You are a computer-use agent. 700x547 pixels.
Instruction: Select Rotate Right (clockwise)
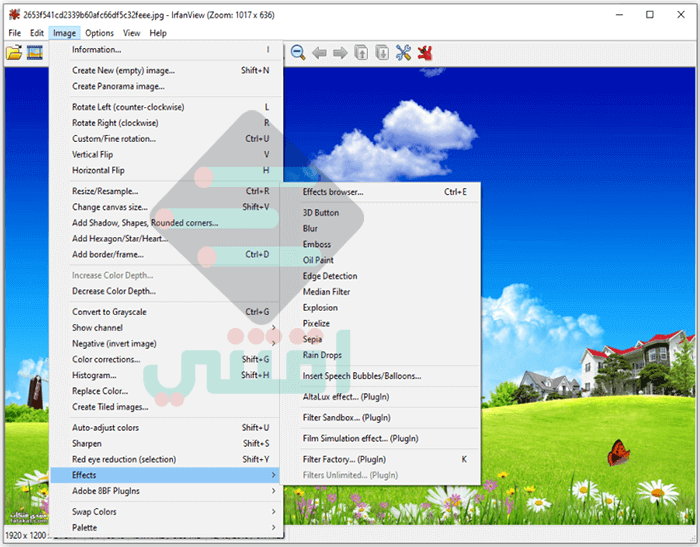click(166, 123)
